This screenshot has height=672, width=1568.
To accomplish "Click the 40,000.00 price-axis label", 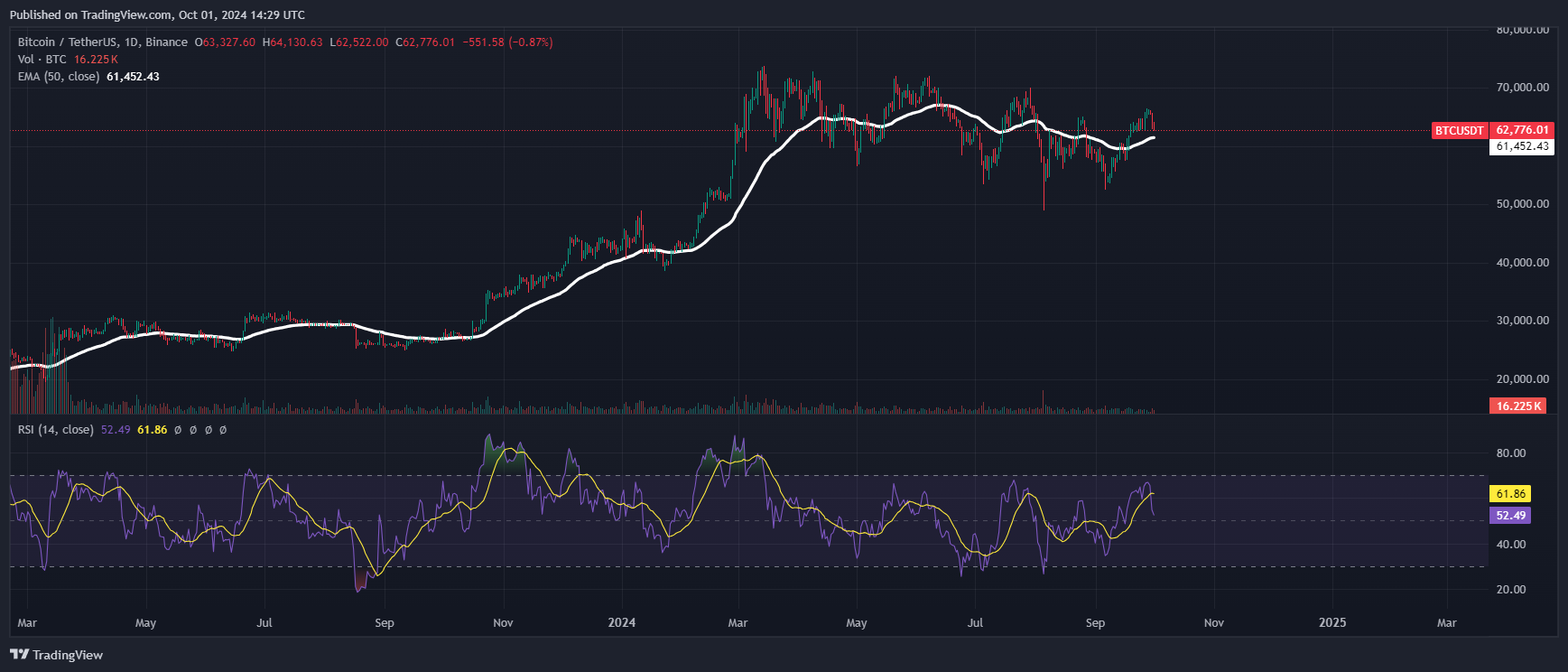I will (1523, 263).
